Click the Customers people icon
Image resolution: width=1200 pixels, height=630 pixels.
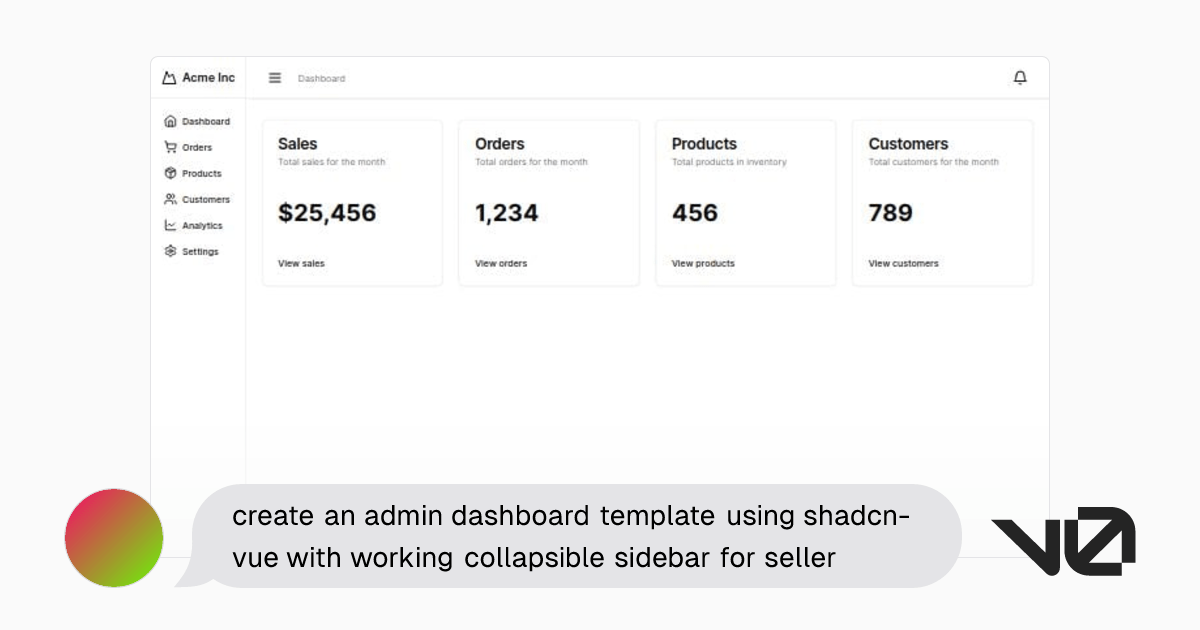pyautogui.click(x=170, y=200)
